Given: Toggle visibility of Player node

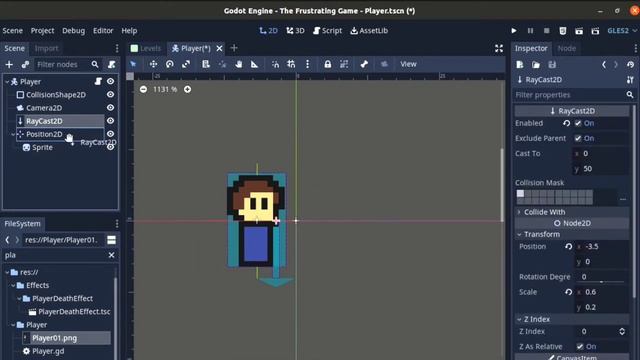Looking at the screenshot, I should [110, 81].
